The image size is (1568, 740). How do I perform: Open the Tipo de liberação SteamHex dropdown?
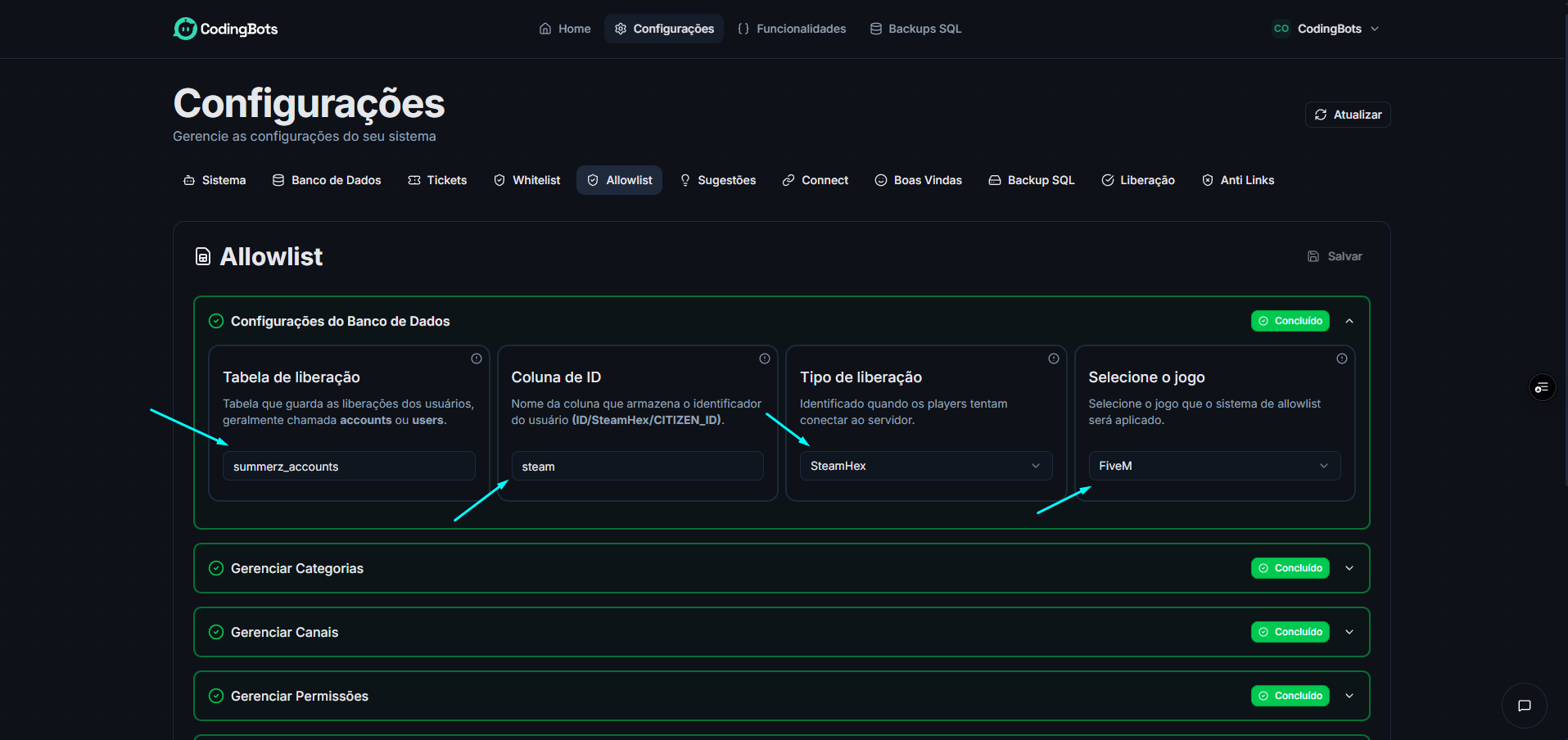click(925, 466)
